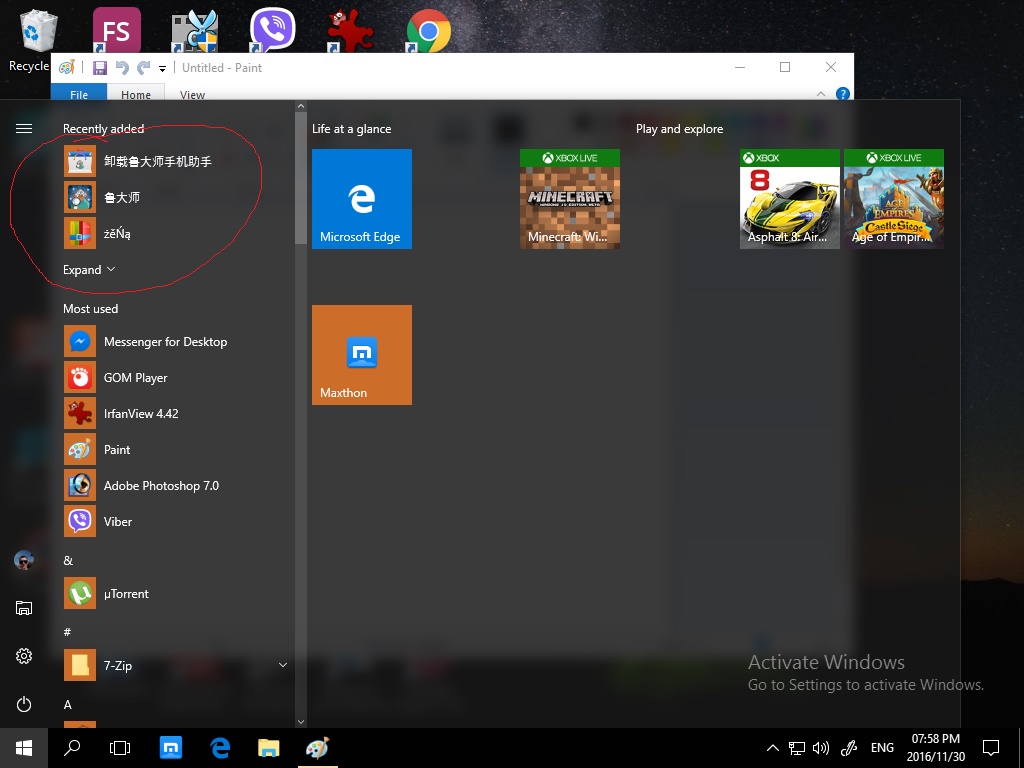Viewport: 1024px width, 768px height.
Task: Show hidden icons in system tray
Action: click(x=773, y=748)
